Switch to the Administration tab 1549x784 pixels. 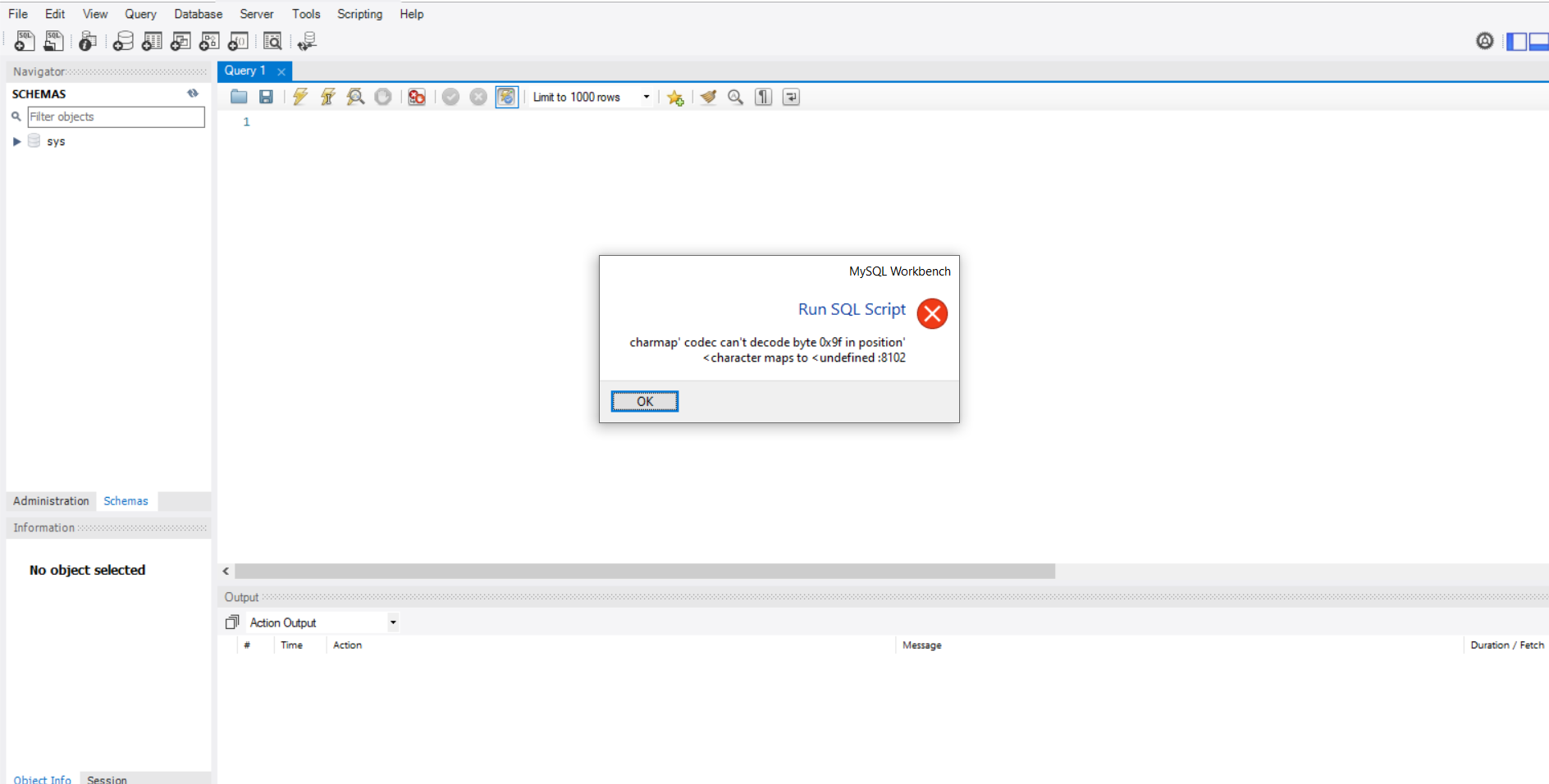50,501
